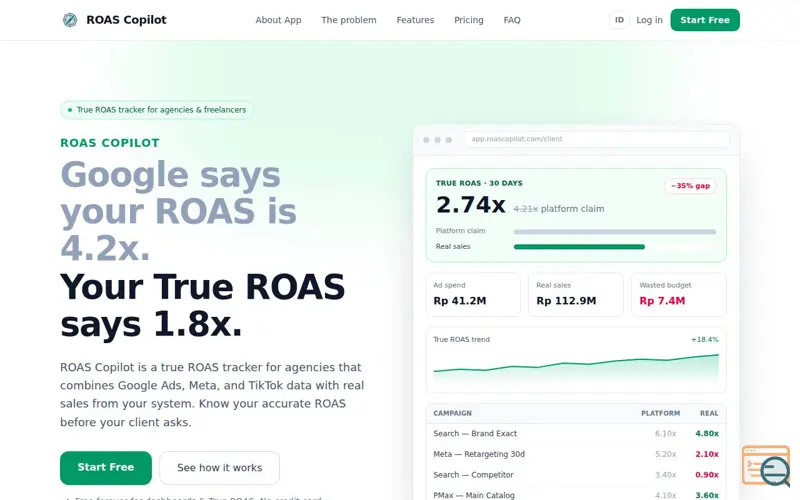Screen dimensions: 800x500
Task: Click the hero Start Free button
Action: pyautogui.click(x=106, y=467)
